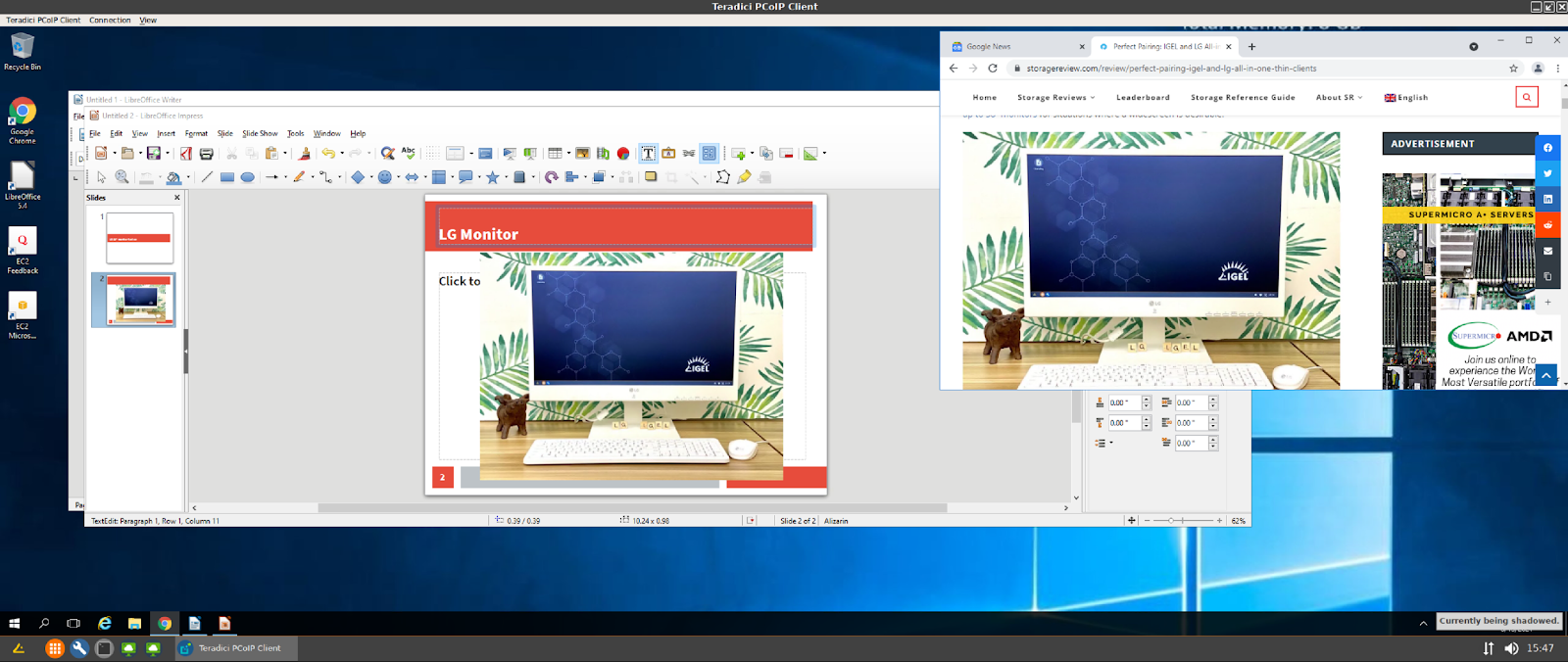Viewport: 1568px width, 662px height.
Task: Switch to Master Slide view icon
Action: pos(485,153)
